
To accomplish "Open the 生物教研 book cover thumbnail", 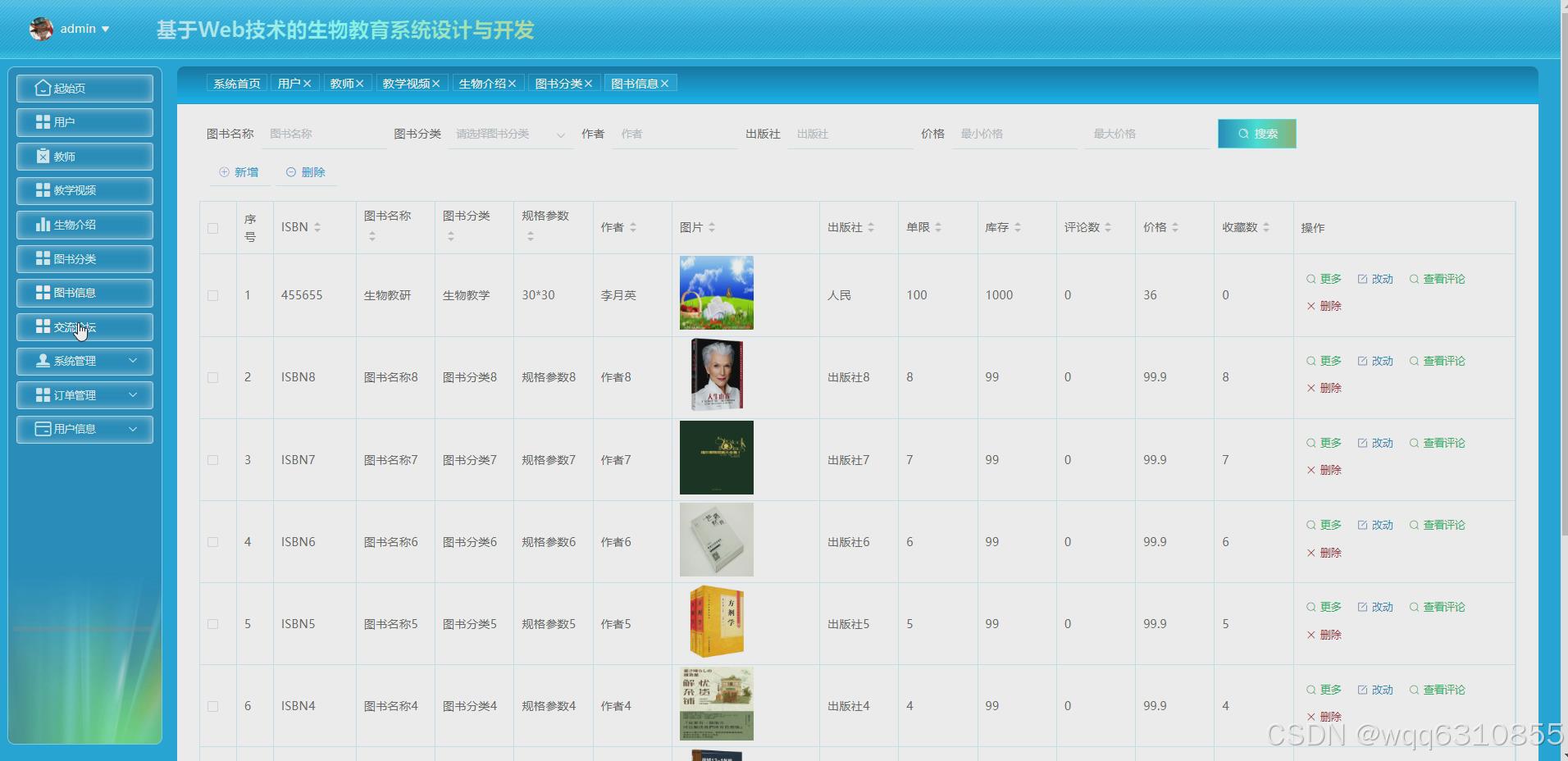I will pyautogui.click(x=717, y=293).
